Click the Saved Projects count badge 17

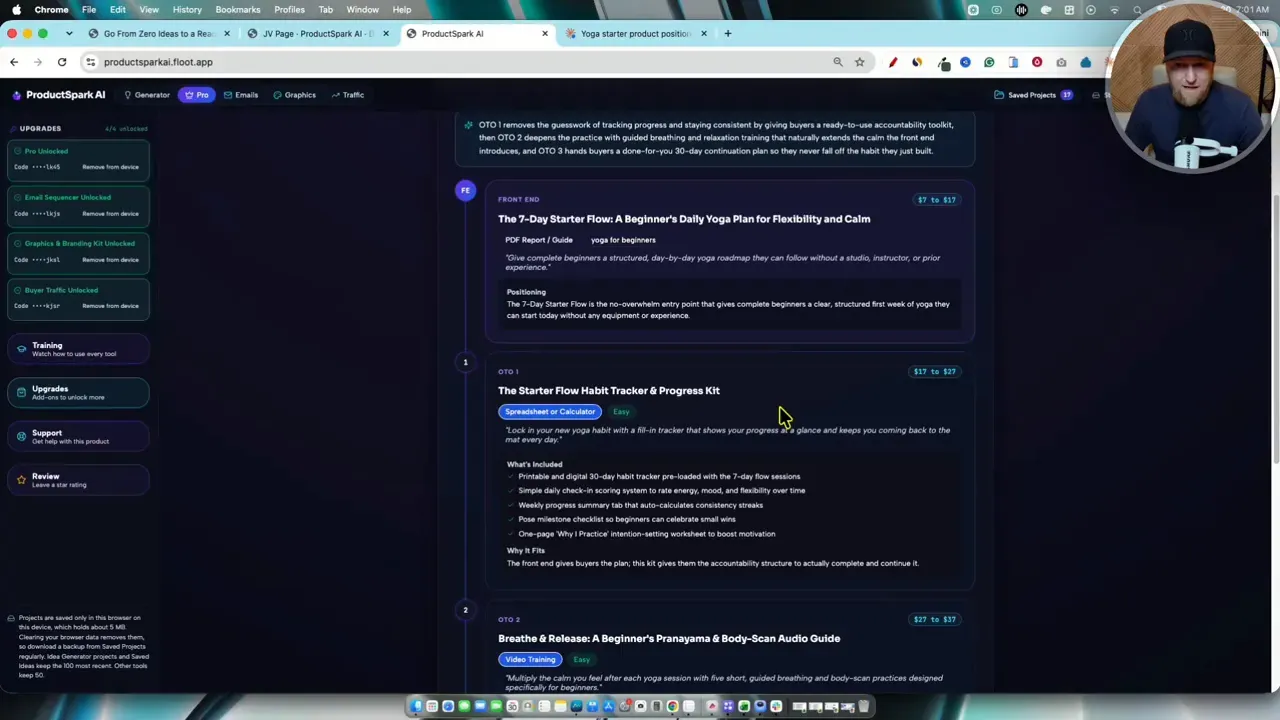point(1067,95)
